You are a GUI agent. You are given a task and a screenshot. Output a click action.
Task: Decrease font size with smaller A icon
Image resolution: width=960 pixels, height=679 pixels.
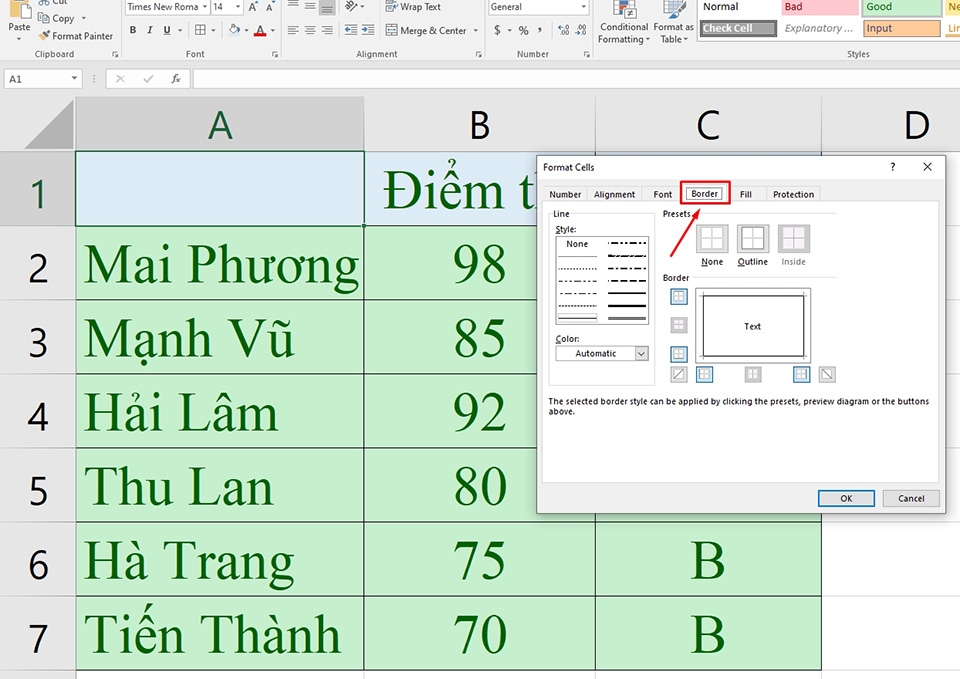(x=269, y=7)
